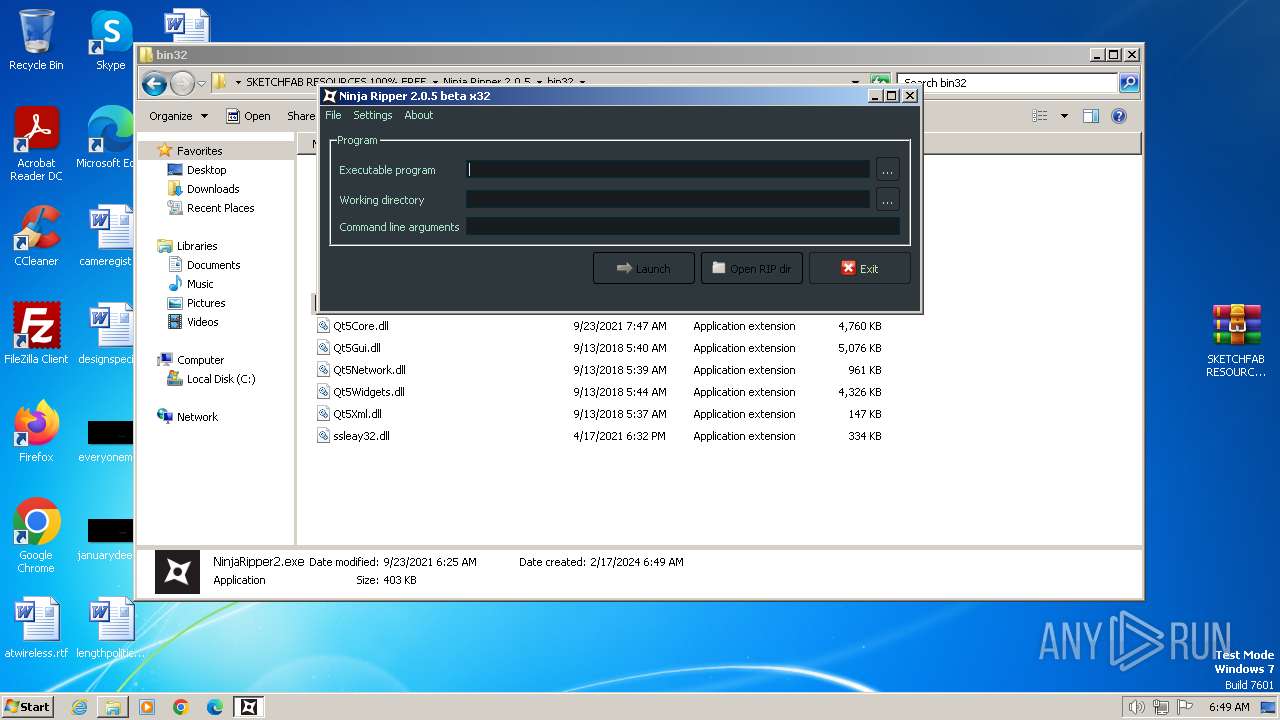The height and width of the screenshot is (720, 1280).
Task: Expand the address bar history dropdown
Action: coord(855,83)
